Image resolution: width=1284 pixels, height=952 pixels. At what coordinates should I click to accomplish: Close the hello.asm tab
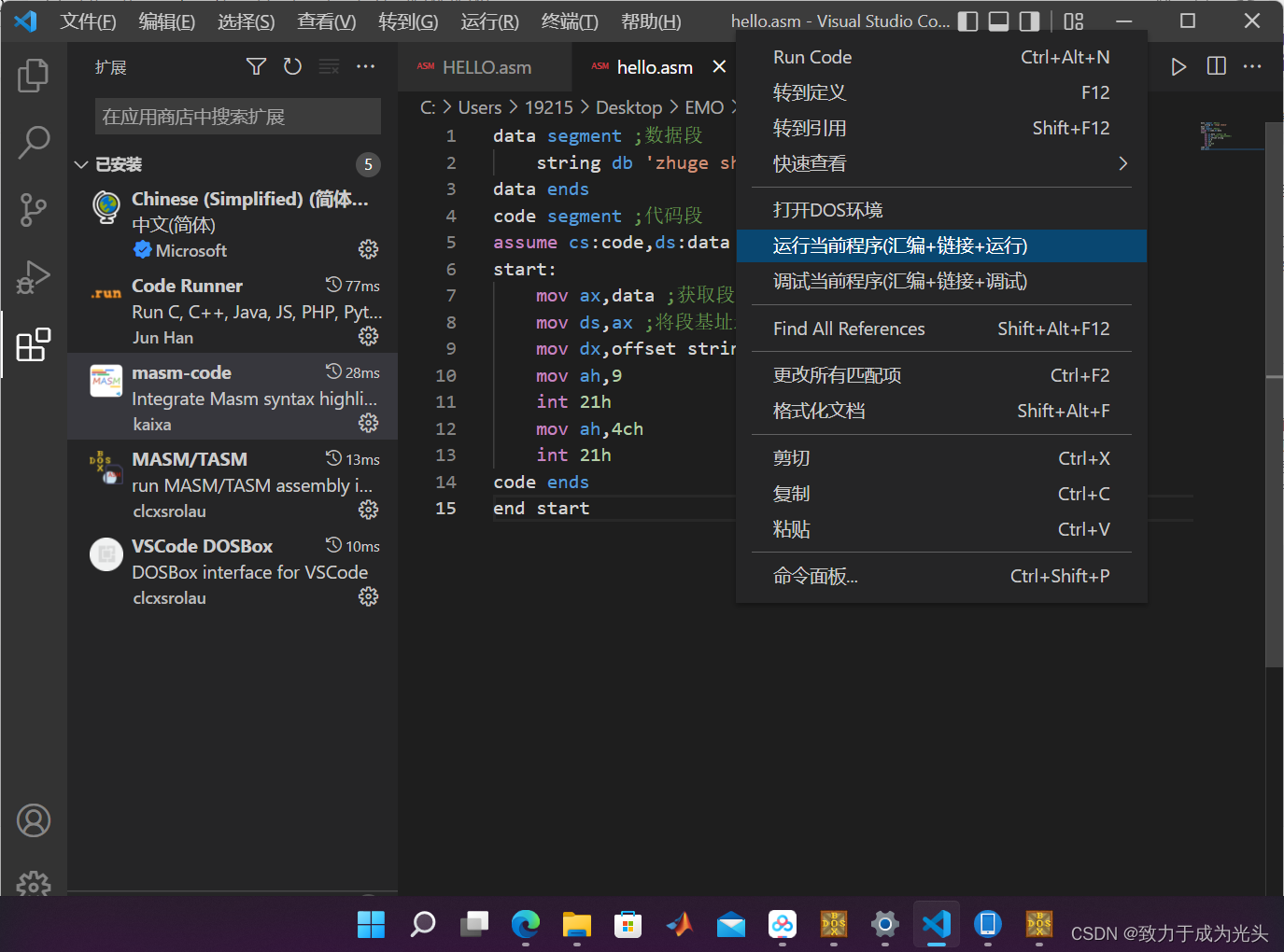(719, 66)
